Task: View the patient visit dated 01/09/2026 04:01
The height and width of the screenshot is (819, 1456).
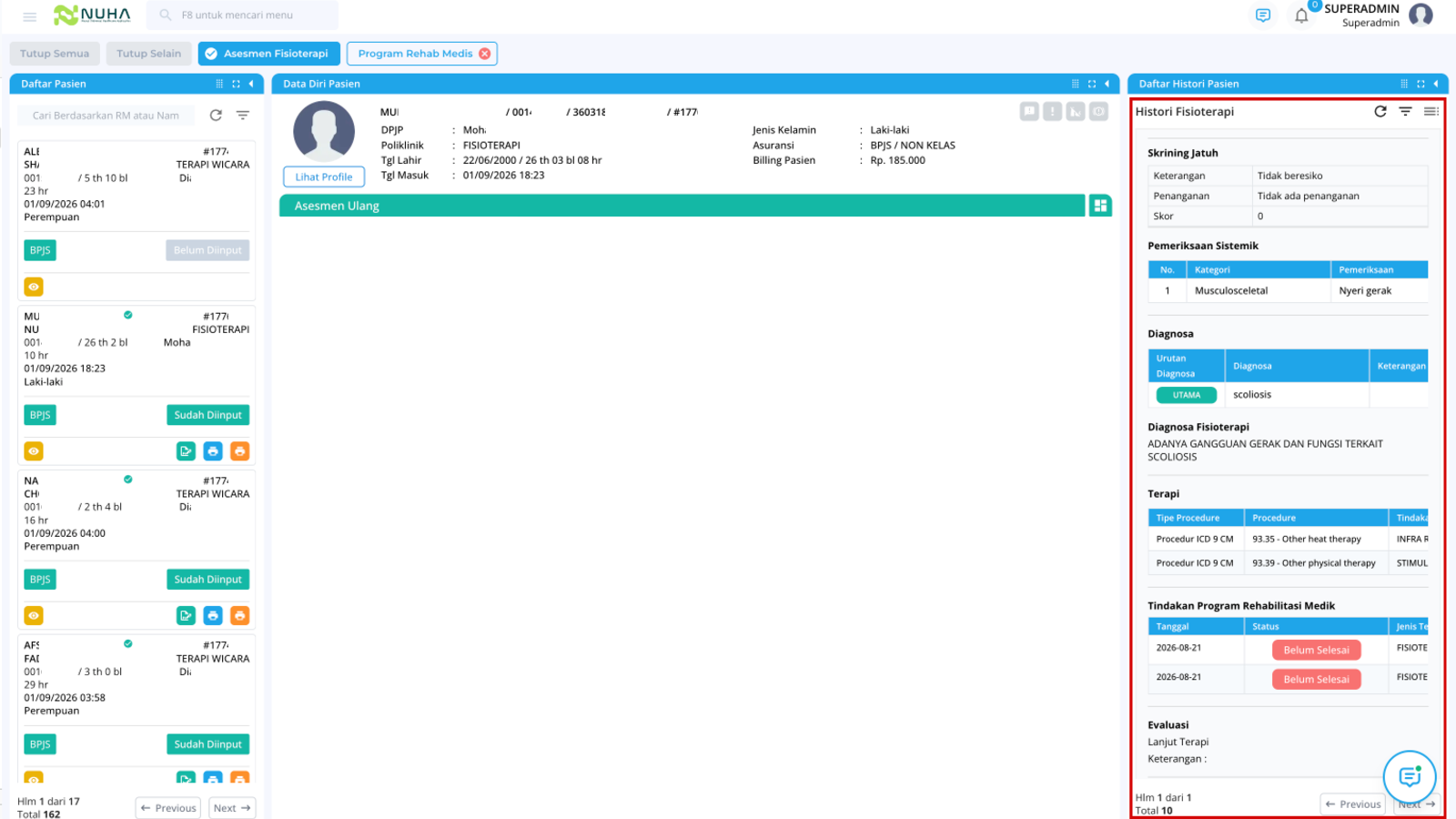Action: click(x=34, y=287)
